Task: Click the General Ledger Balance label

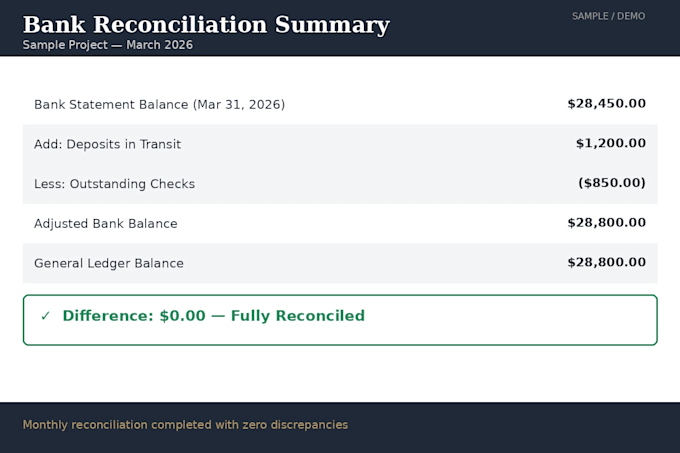Action: (109, 263)
